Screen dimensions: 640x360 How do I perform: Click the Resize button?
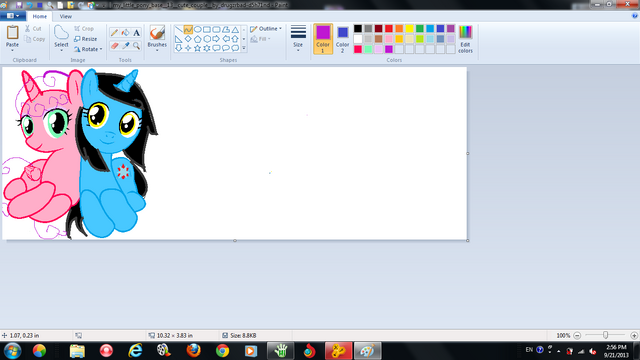(x=86, y=39)
